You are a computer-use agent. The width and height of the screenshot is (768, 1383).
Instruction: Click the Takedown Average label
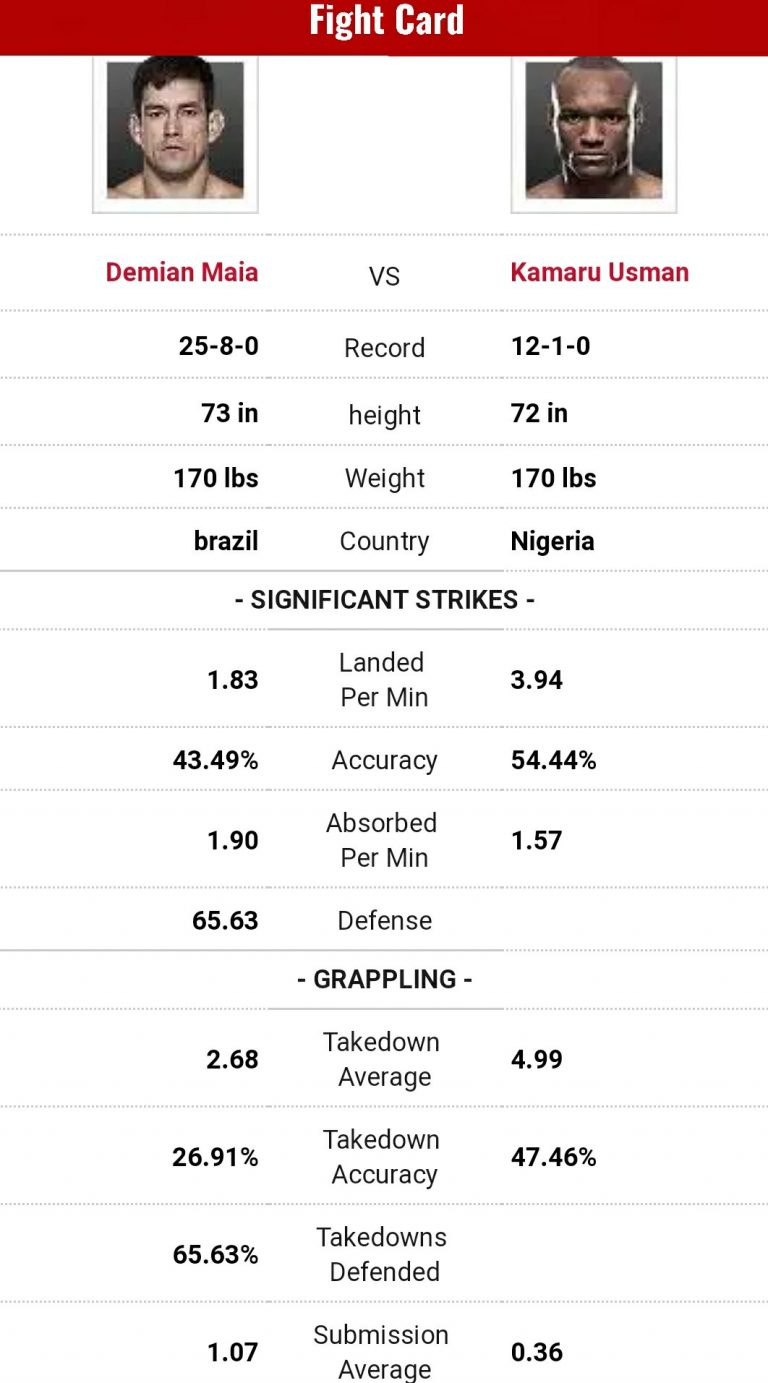coord(384,1059)
